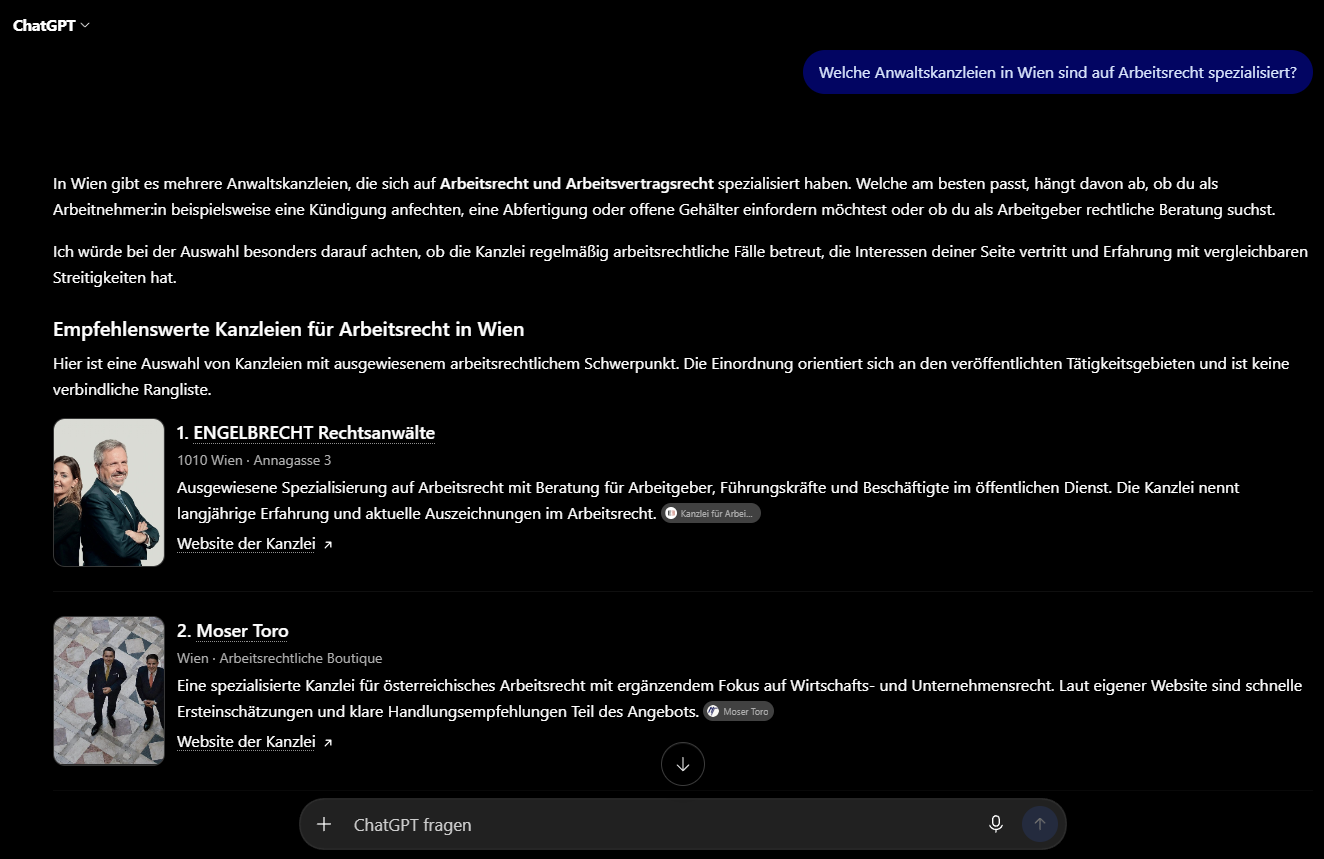Open the Moser Toro heading link
Image resolution: width=1324 pixels, height=859 pixels.
242,631
